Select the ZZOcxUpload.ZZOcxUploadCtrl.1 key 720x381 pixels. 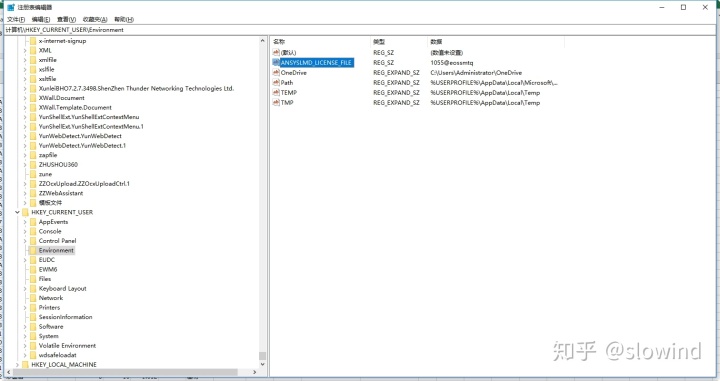84,184
